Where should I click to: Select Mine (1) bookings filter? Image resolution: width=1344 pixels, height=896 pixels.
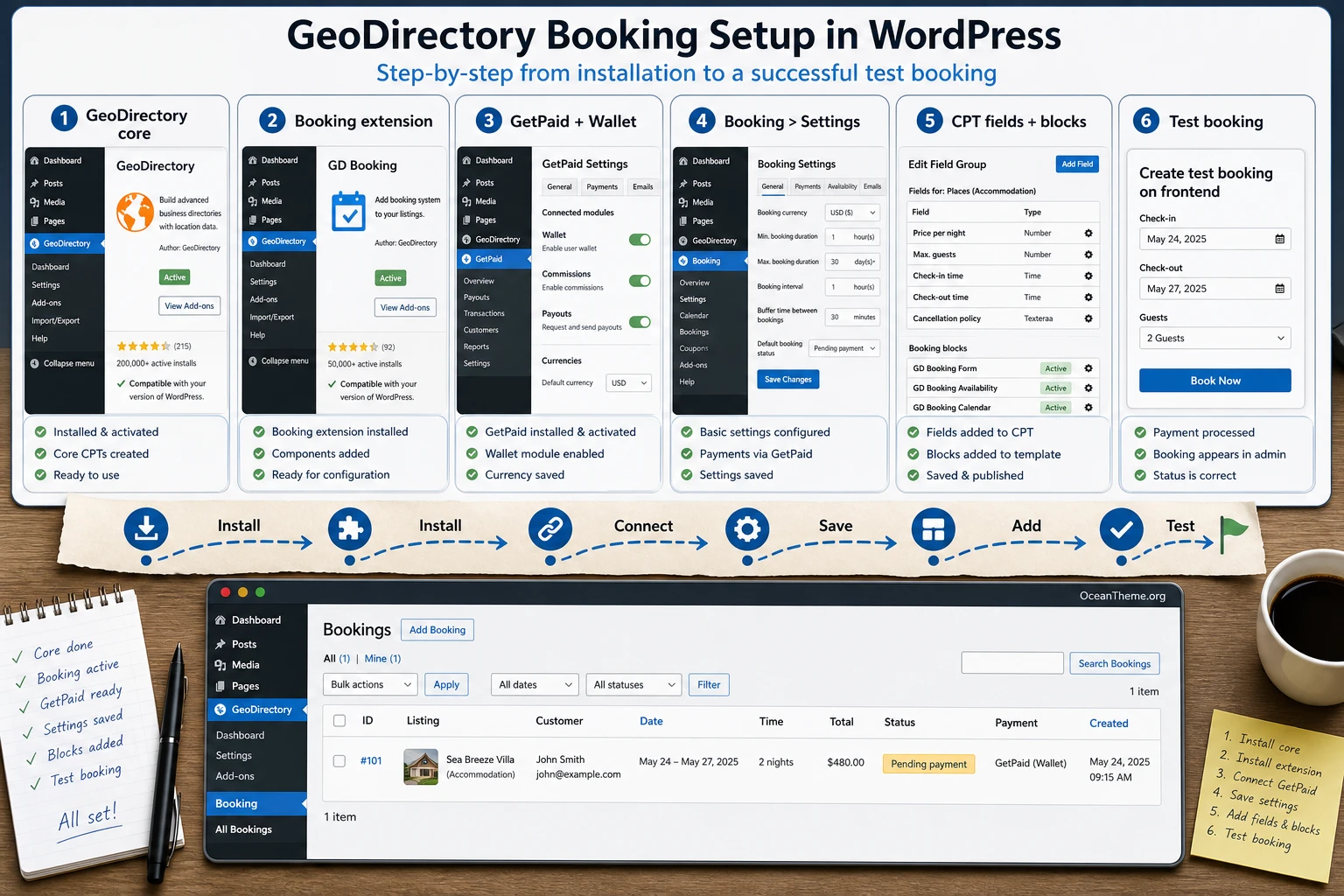382,659
